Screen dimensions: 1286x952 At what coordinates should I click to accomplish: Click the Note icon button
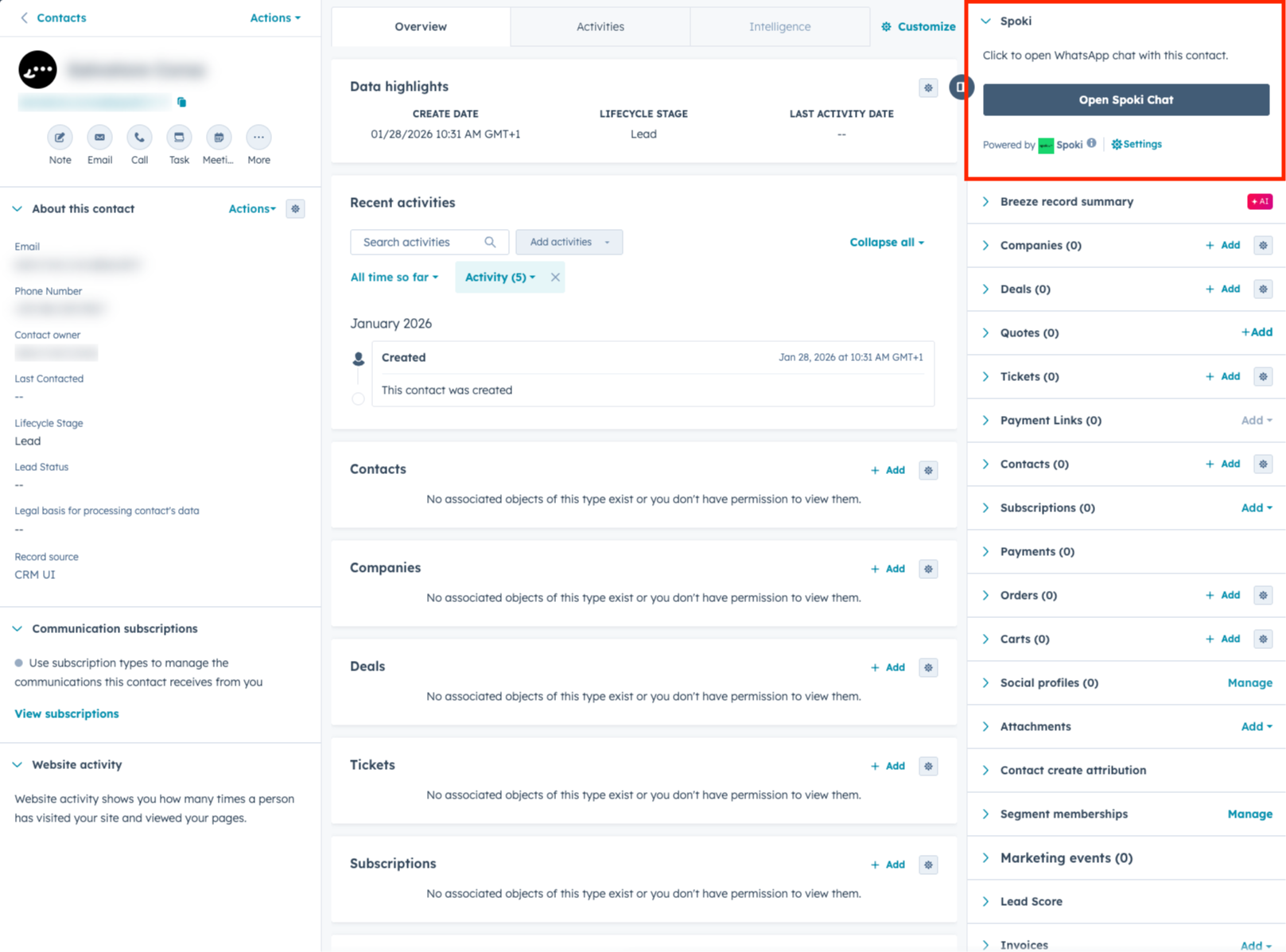click(60, 138)
